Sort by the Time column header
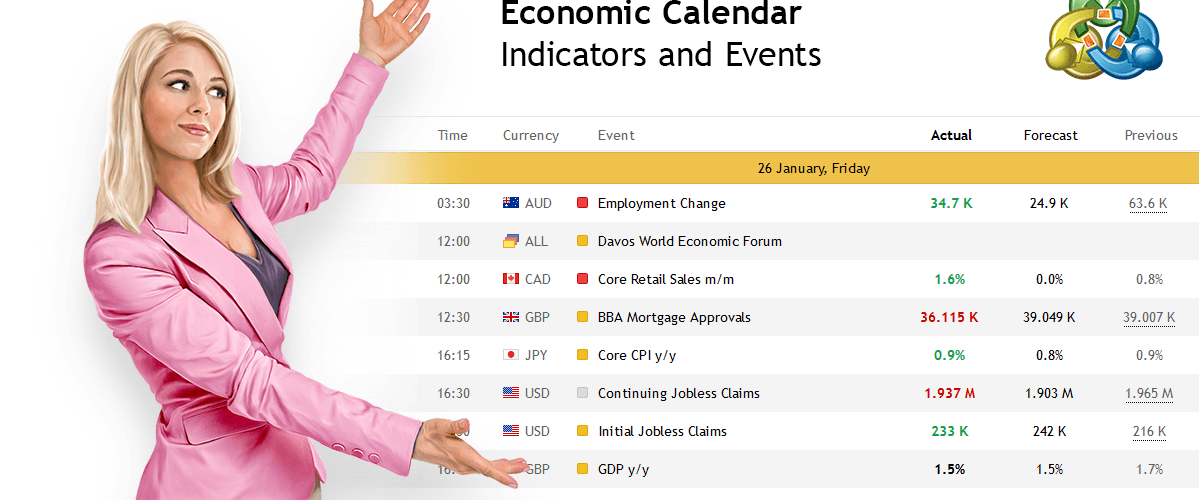Image resolution: width=1200 pixels, height=500 pixels. [x=452, y=135]
